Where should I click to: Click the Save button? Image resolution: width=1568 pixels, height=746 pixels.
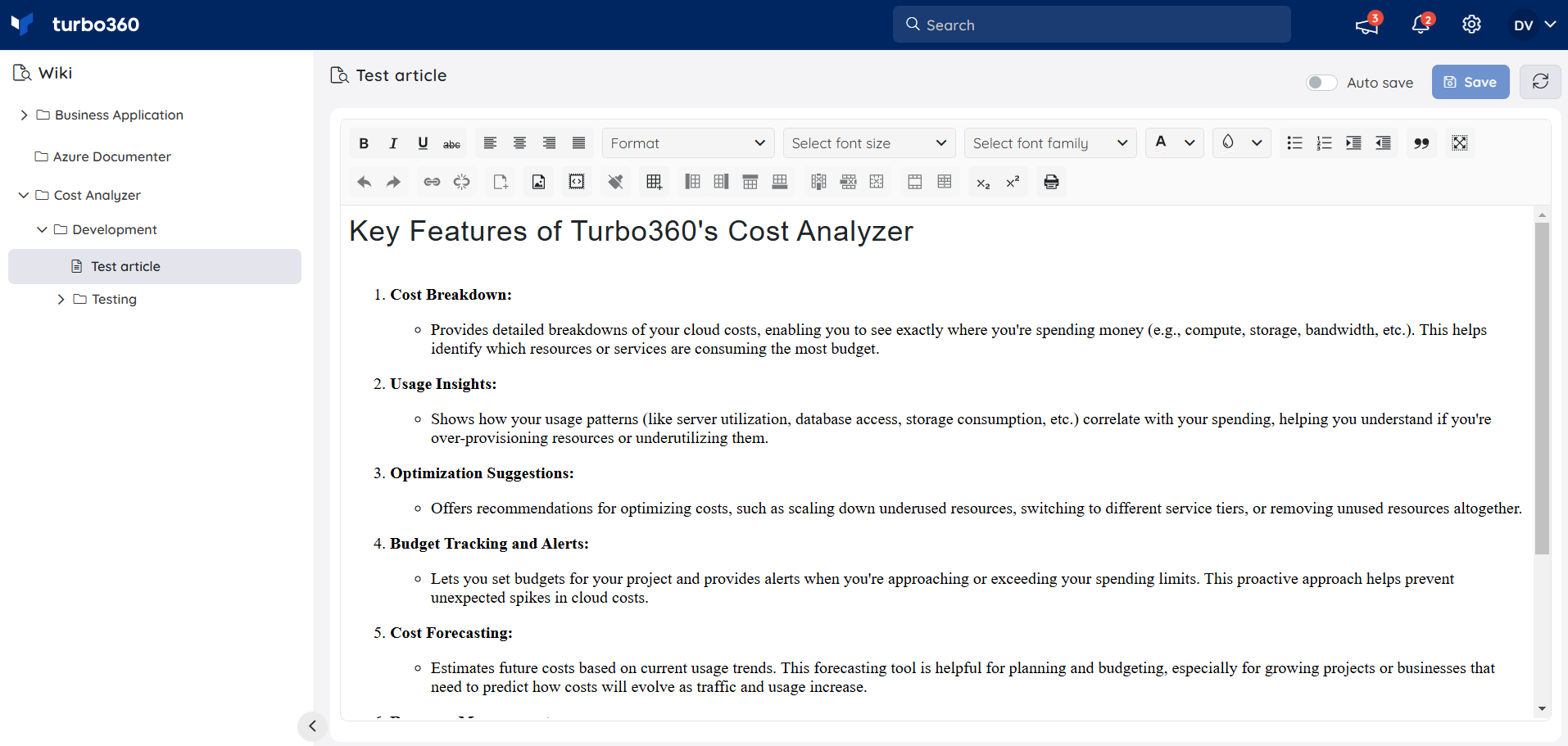[x=1471, y=82]
